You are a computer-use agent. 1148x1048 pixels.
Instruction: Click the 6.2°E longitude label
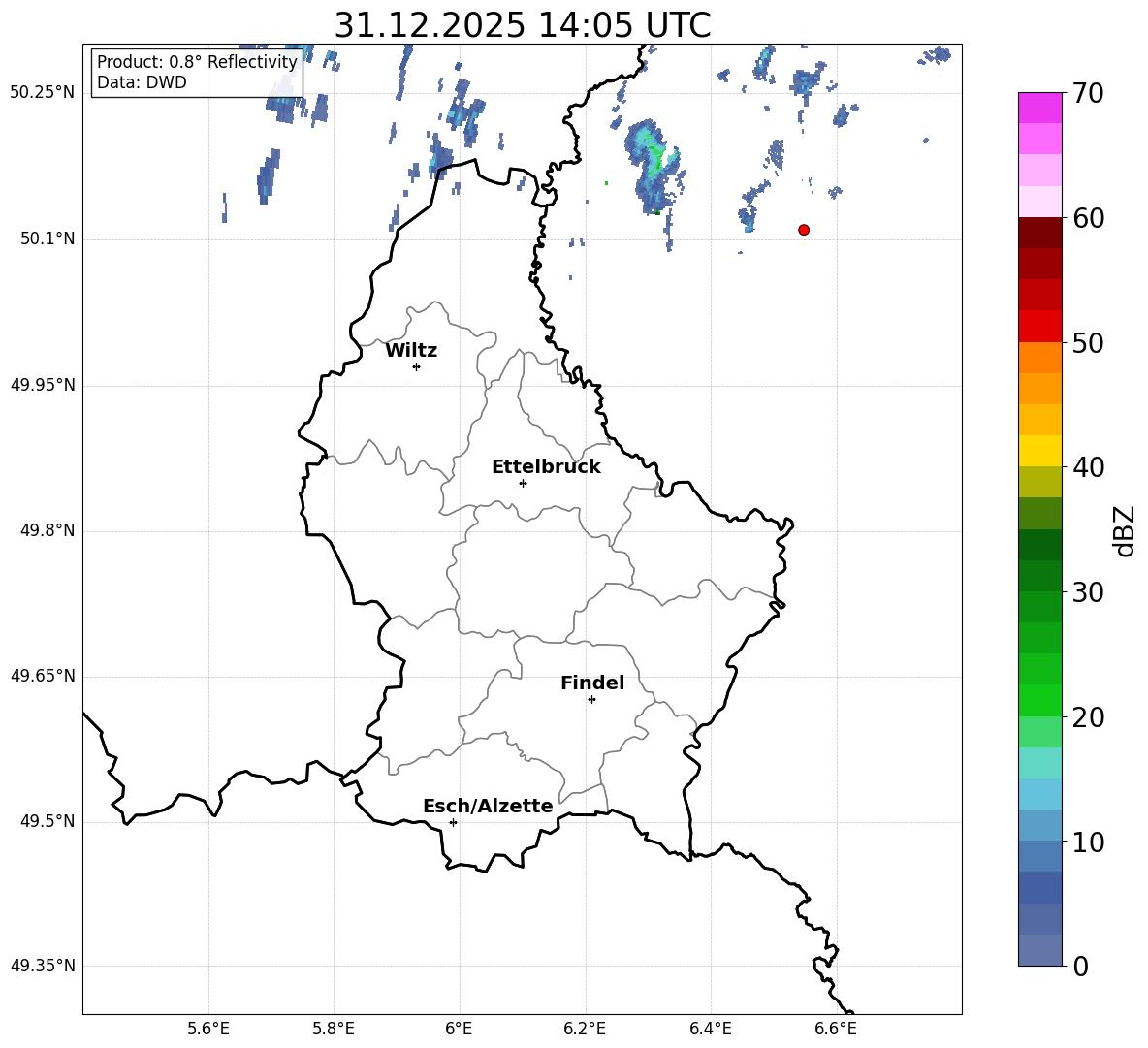pos(585,1029)
